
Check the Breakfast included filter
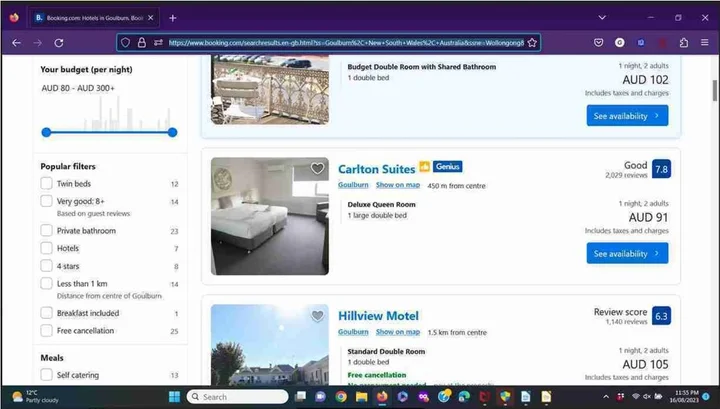(46, 313)
